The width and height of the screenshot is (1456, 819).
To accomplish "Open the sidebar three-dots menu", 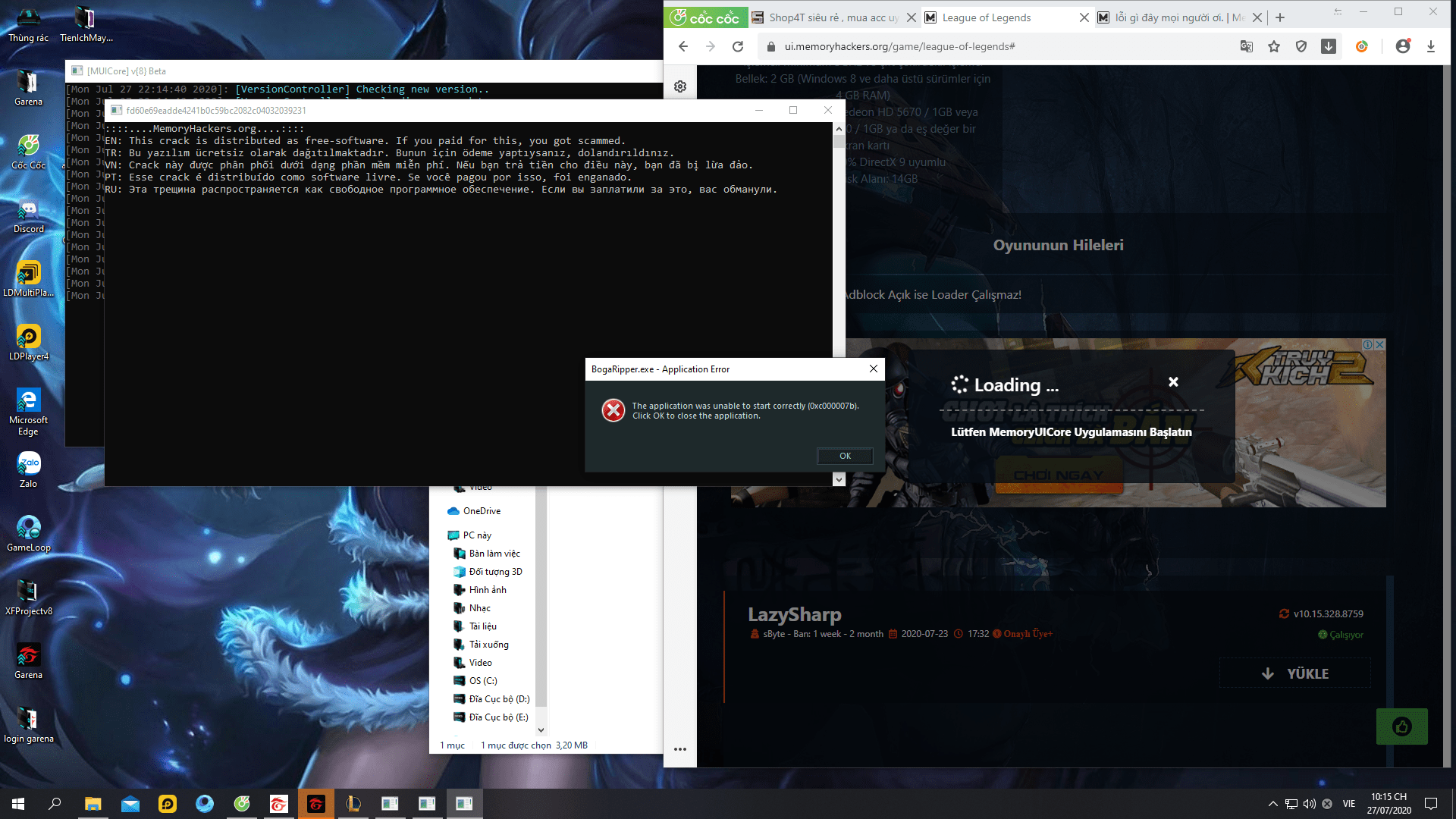I will pyautogui.click(x=679, y=749).
